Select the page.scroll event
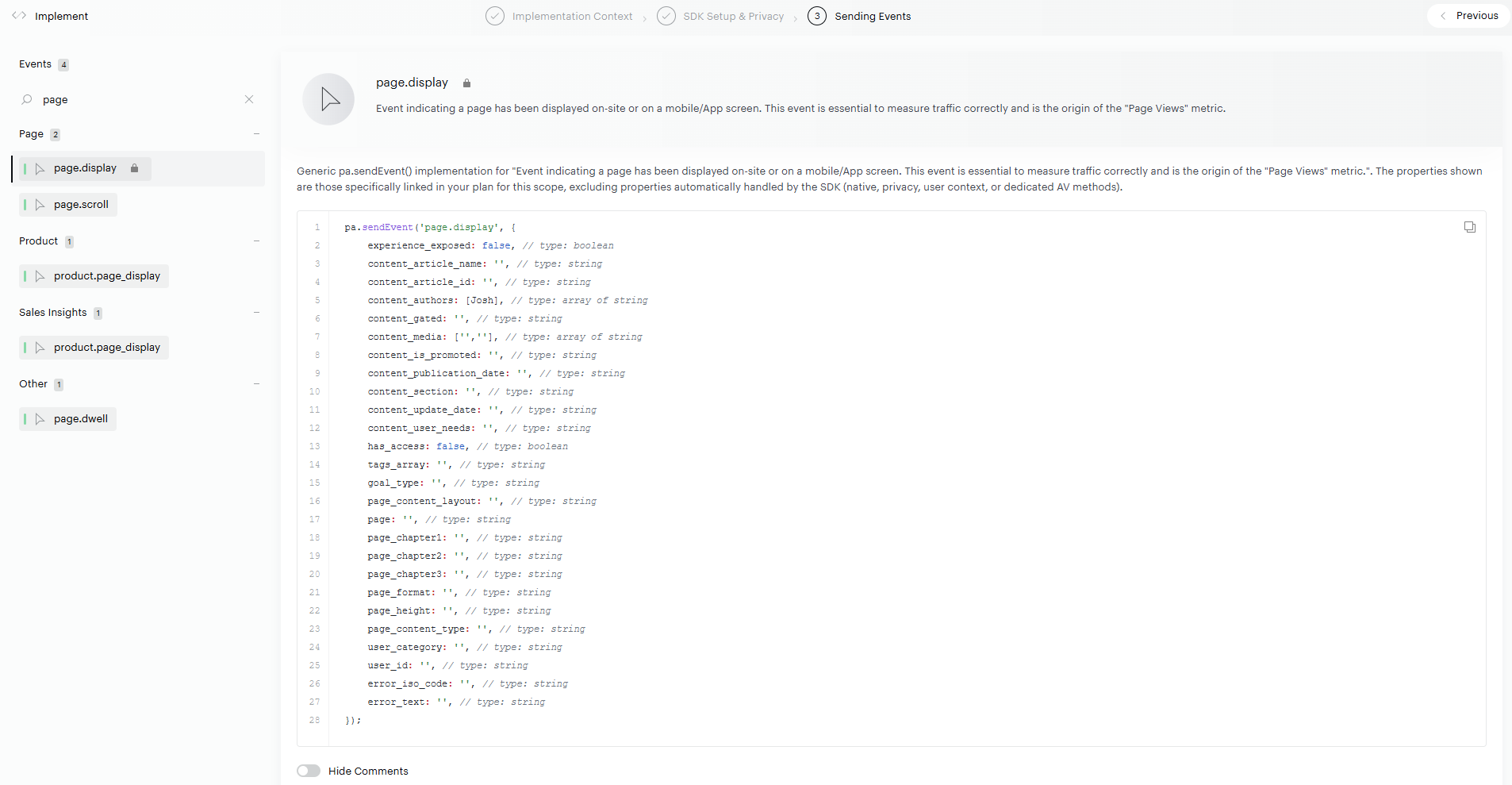1512x785 pixels. (x=80, y=205)
